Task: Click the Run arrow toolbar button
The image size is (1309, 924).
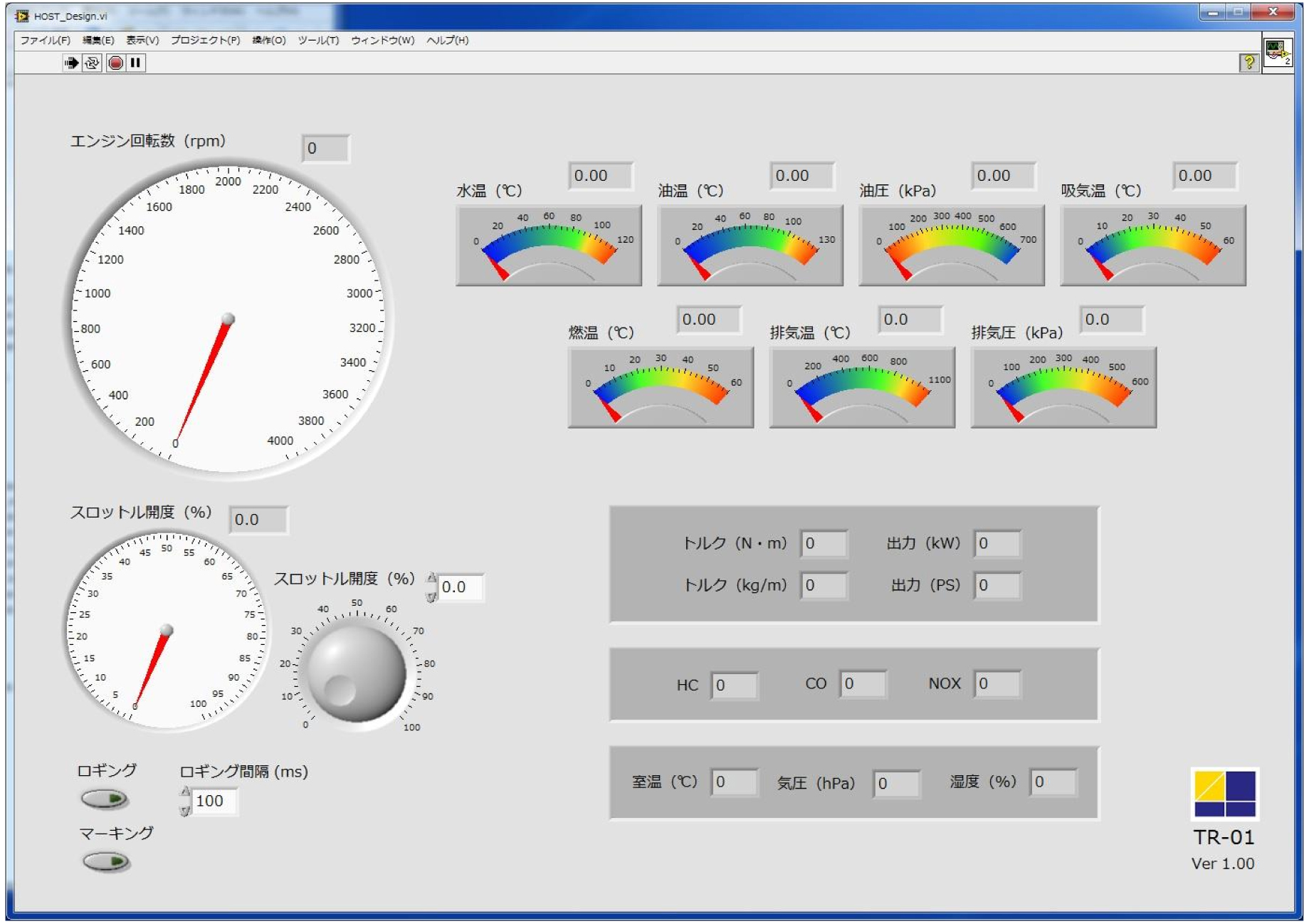Action: pos(71,63)
